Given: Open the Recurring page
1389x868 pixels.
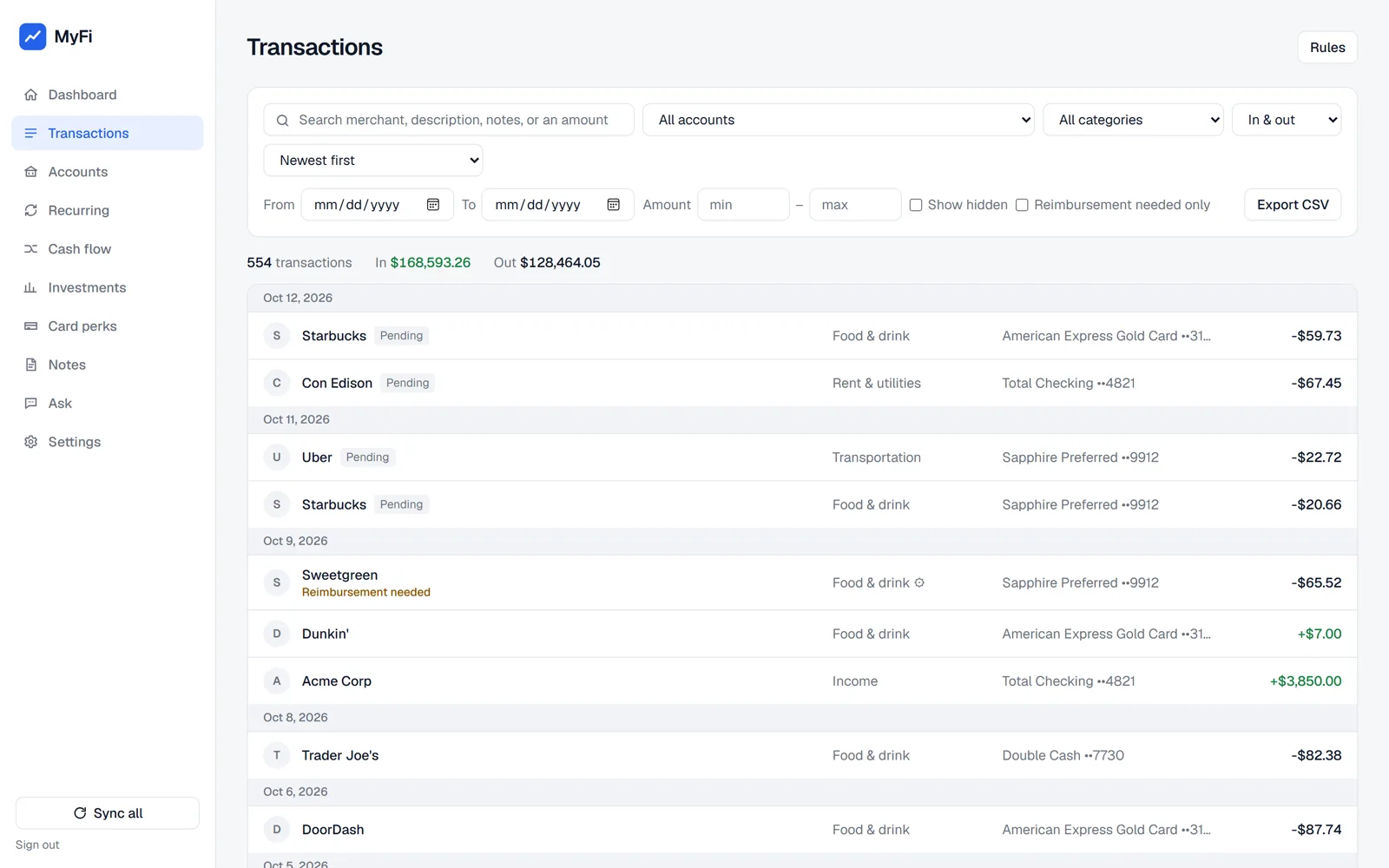Looking at the screenshot, I should coord(108,210).
